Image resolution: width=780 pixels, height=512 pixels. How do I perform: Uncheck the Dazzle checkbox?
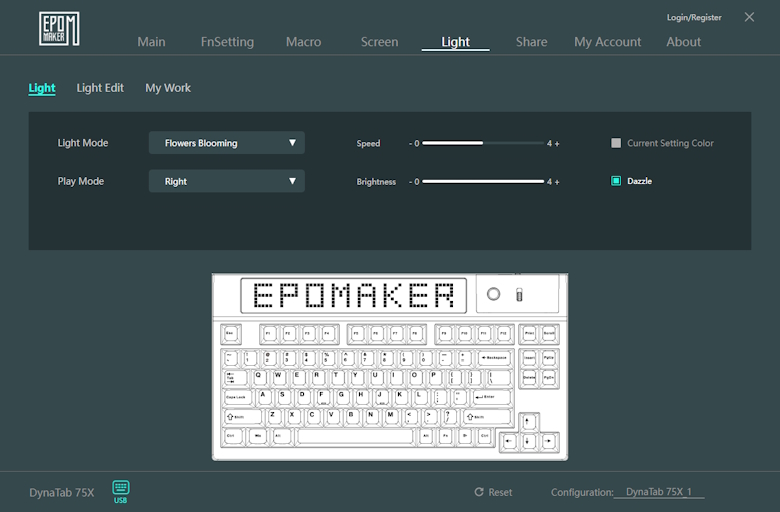tap(616, 181)
